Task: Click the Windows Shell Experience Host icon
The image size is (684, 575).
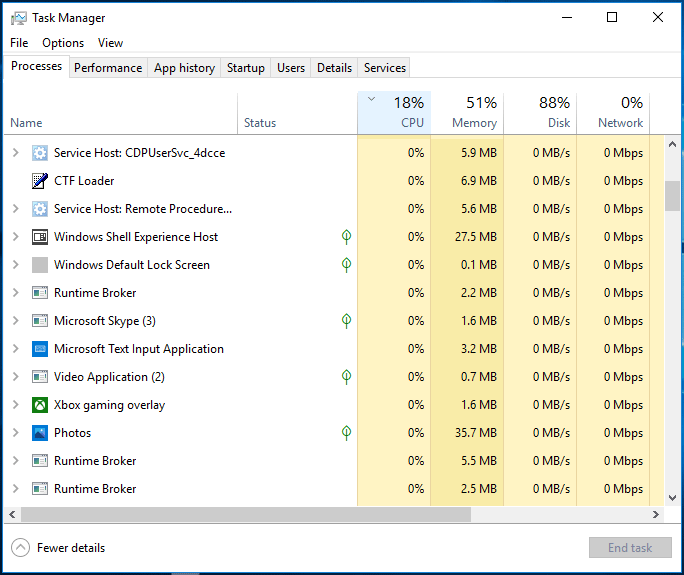Action: (x=40, y=237)
